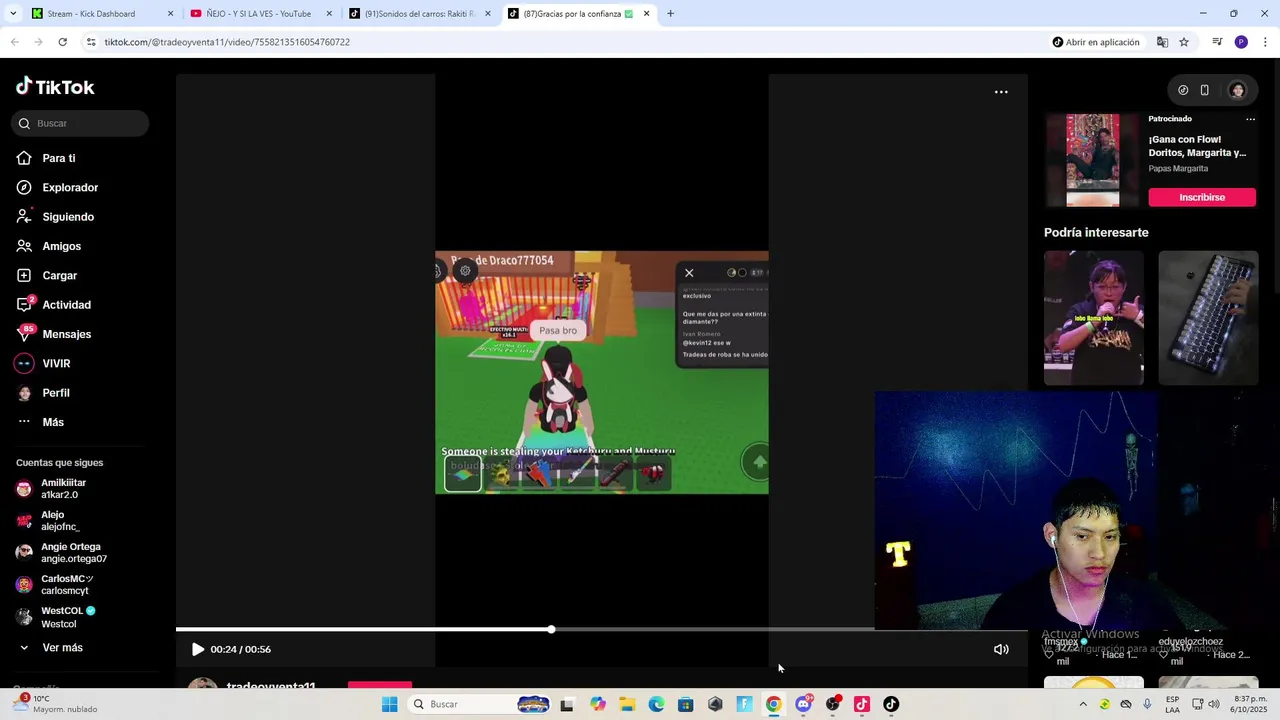Expand Ver más followed accounts
The image size is (1280, 720).
(x=50, y=648)
